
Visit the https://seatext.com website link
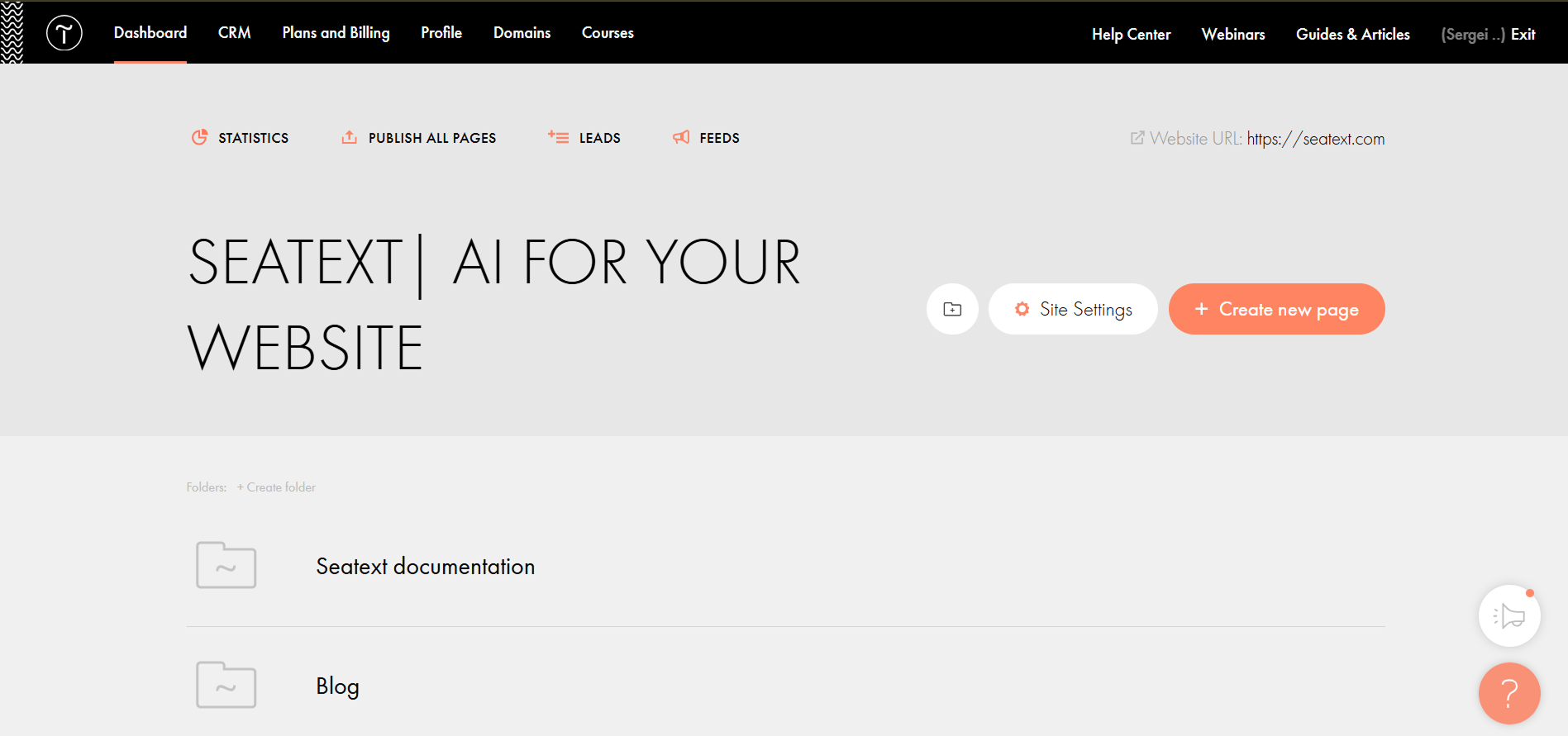click(x=1316, y=139)
